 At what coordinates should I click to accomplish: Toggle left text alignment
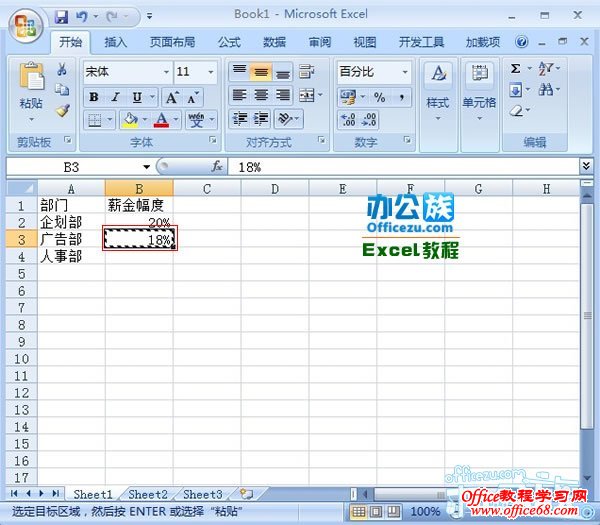click(x=240, y=95)
